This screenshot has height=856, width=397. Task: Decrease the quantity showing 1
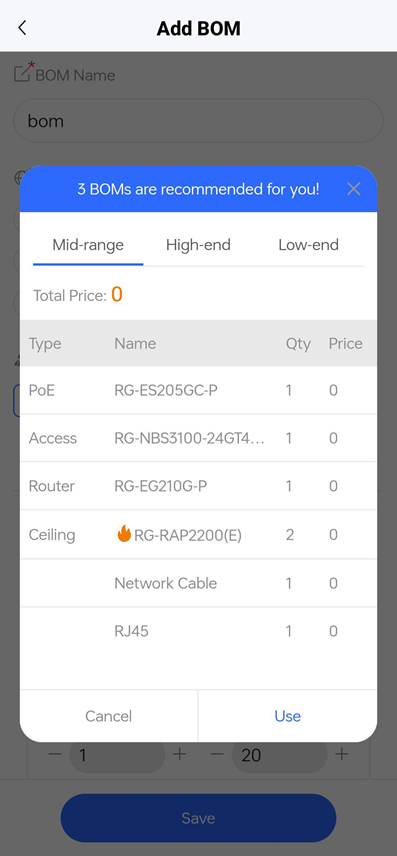(55, 755)
